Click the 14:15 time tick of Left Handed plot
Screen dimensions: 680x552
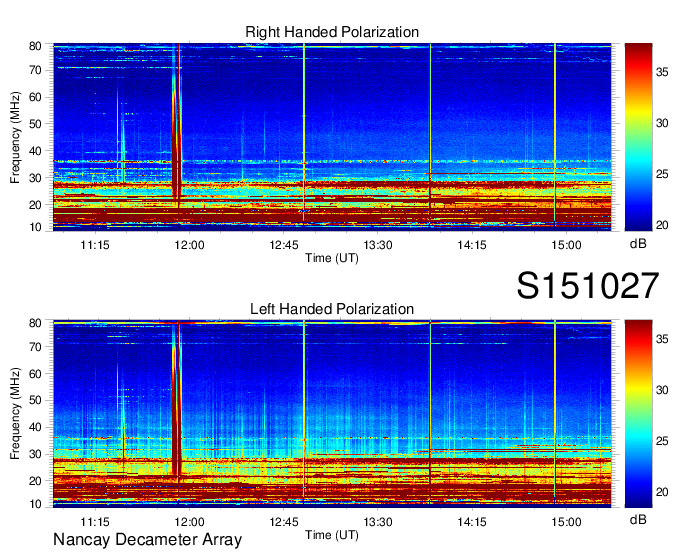472,522
